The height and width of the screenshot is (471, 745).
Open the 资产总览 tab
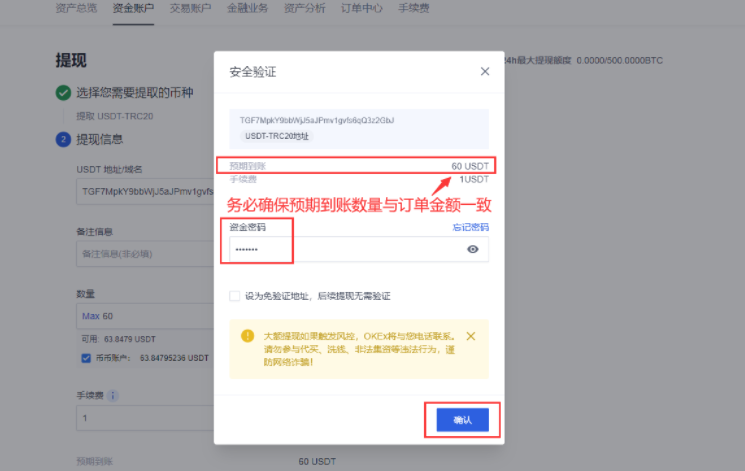pyautogui.click(x=76, y=7)
